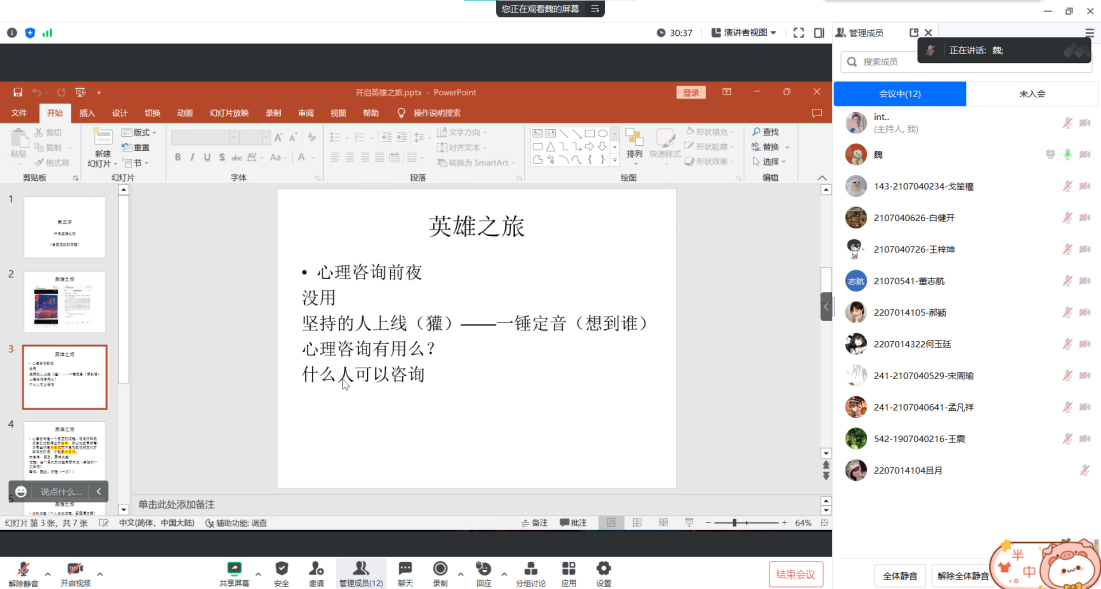Image resolution: width=1101 pixels, height=589 pixels.
Task: Open the 分组讨论 breakout rooms icon
Action: click(530, 570)
